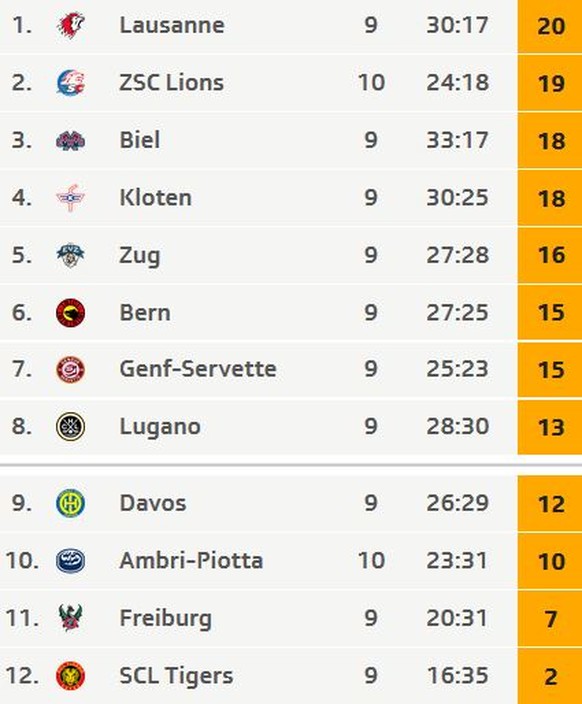Viewport: 582px width, 704px height.
Task: Select the Ambri-Piotta team name
Action: (191, 560)
